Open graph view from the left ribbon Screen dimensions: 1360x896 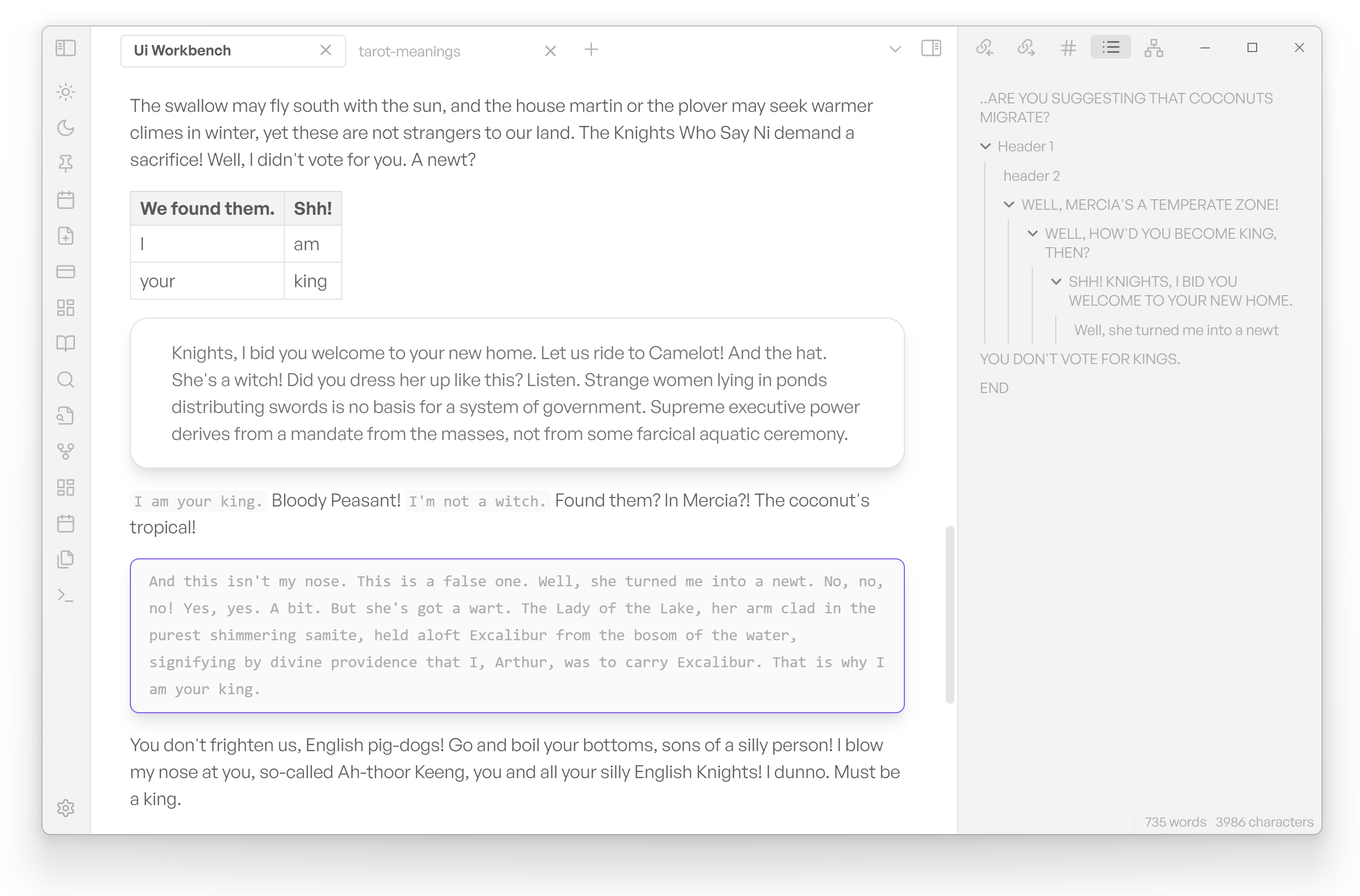pyautogui.click(x=66, y=451)
